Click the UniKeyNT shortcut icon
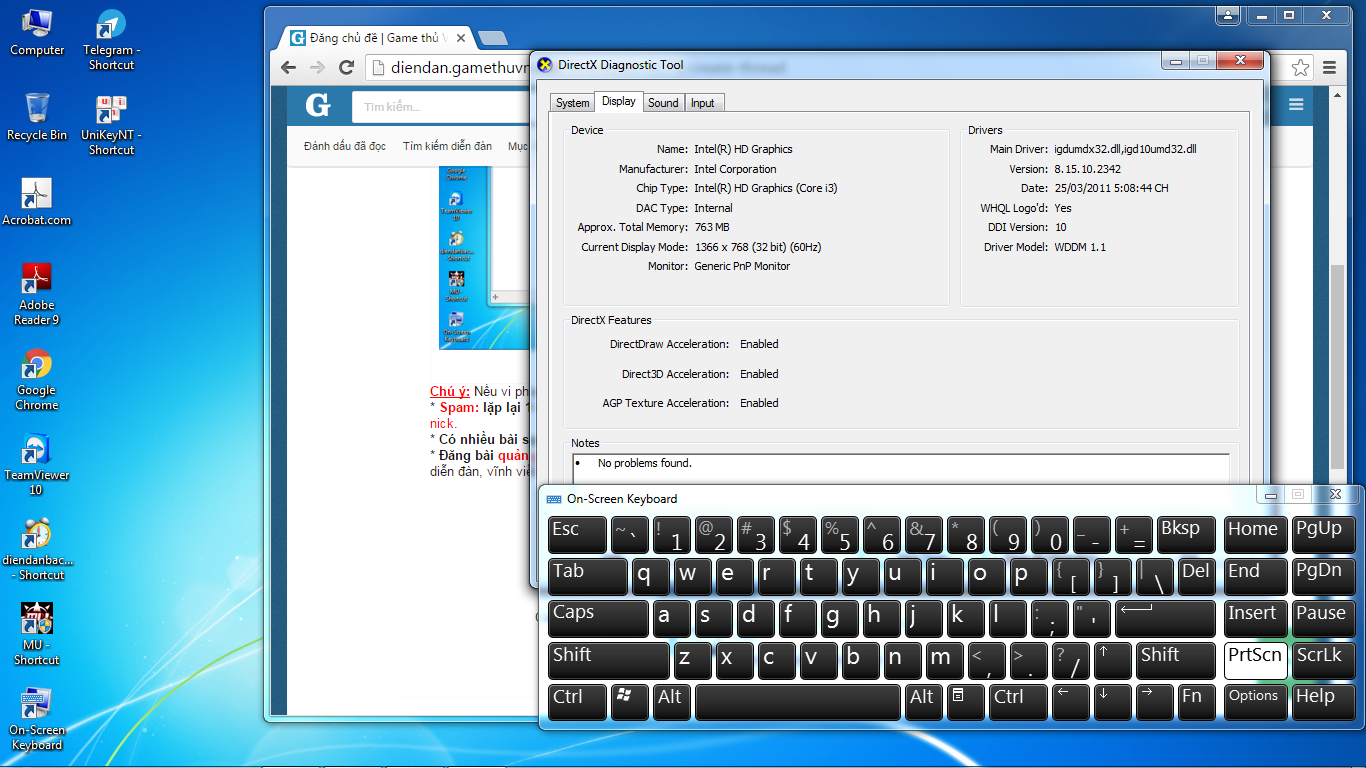 [x=111, y=125]
